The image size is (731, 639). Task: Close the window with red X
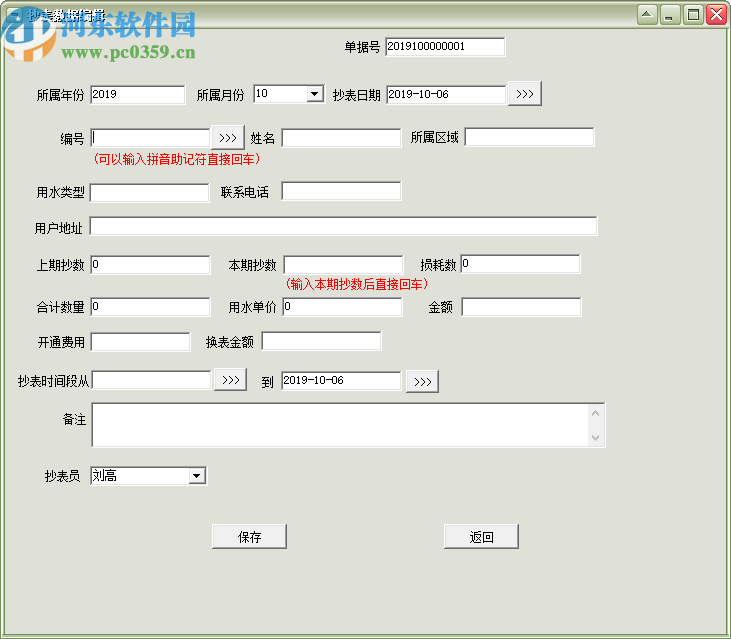(x=717, y=14)
